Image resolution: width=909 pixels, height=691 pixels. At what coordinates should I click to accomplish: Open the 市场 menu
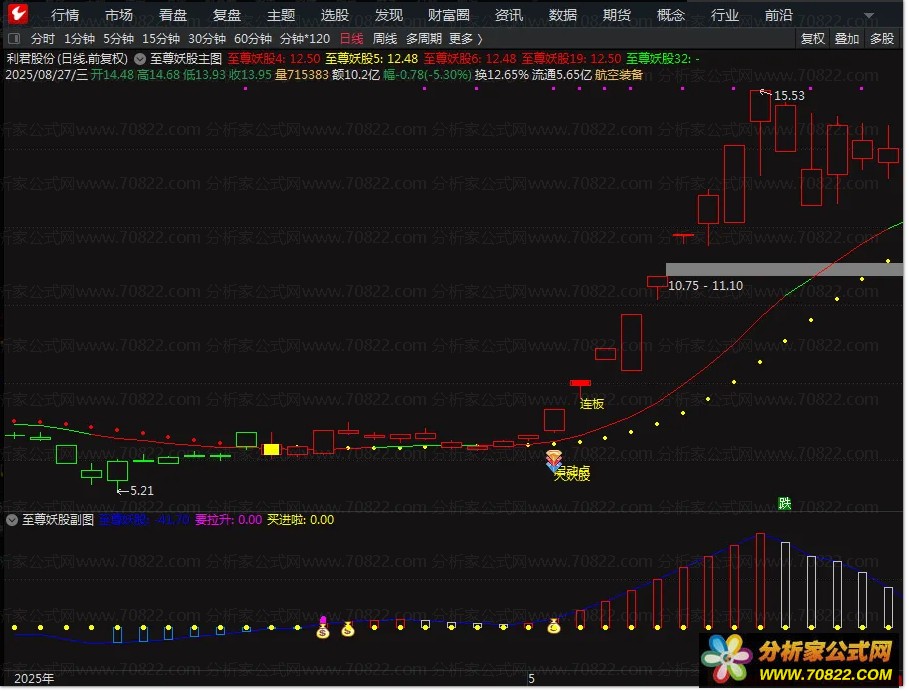coord(119,15)
